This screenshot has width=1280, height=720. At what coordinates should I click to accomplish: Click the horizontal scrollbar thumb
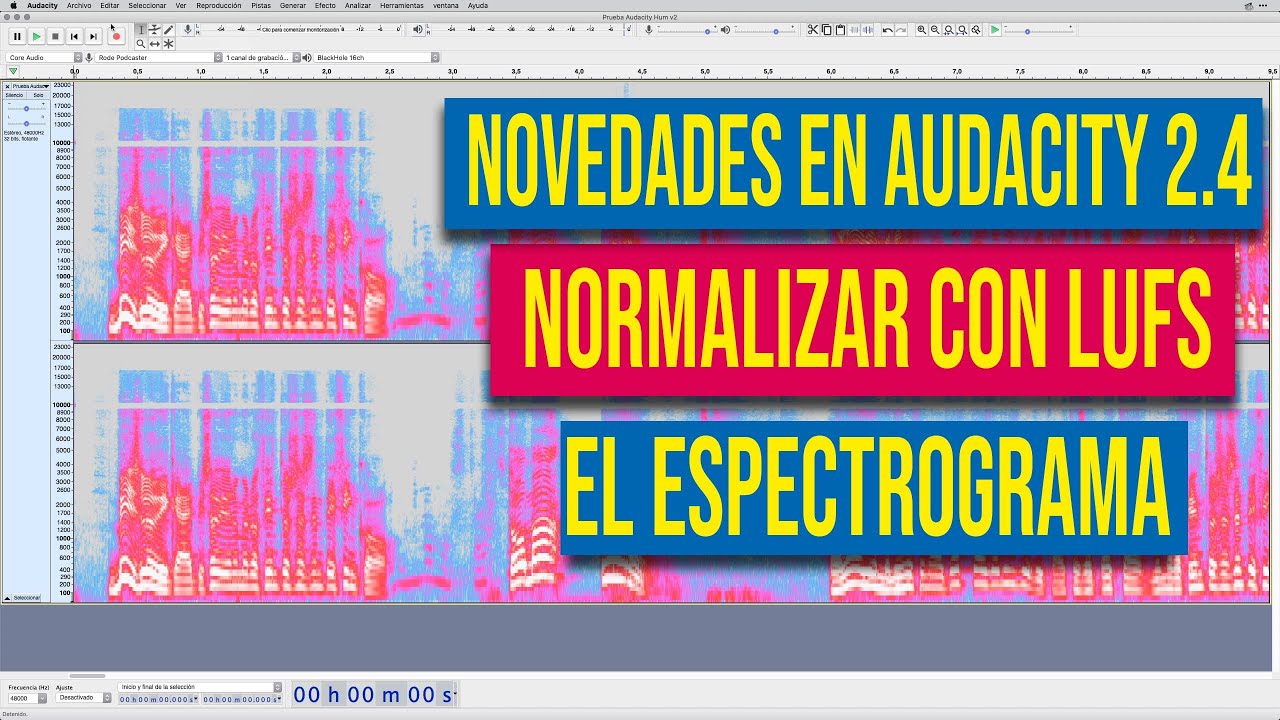pyautogui.click(x=87, y=675)
